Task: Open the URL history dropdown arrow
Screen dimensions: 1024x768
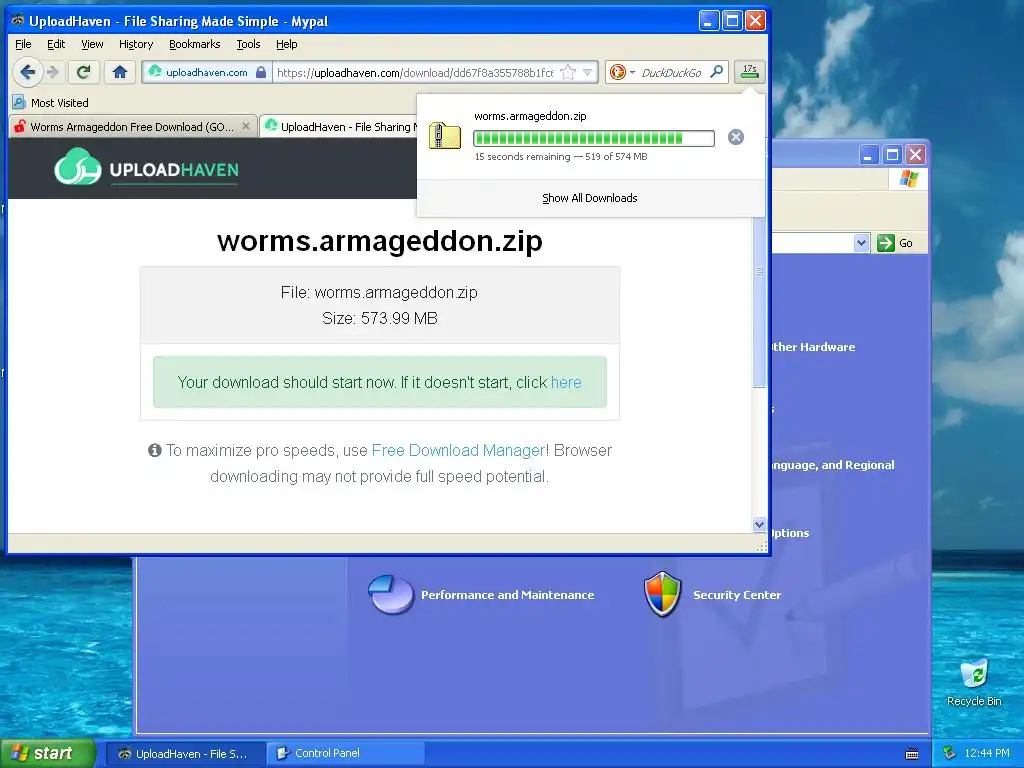Action: click(x=588, y=72)
